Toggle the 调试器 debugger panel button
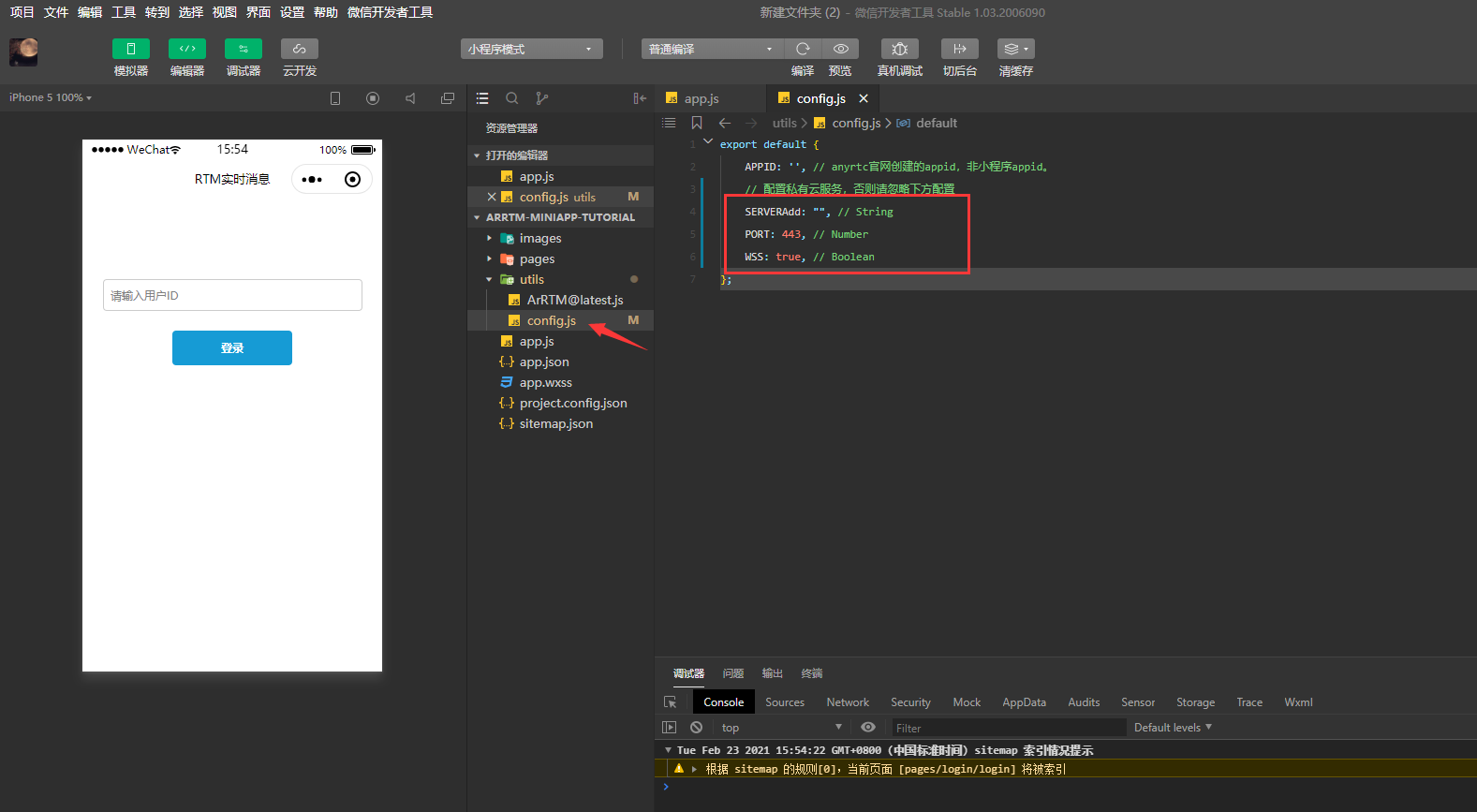The width and height of the screenshot is (1477, 812). click(x=243, y=49)
